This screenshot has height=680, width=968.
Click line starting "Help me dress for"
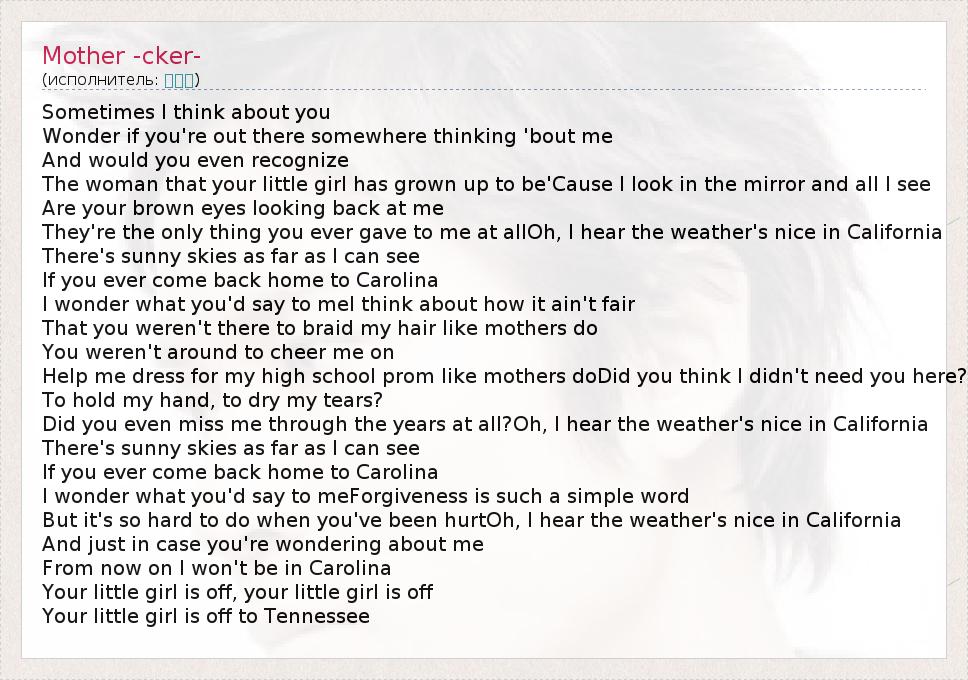tap(504, 376)
